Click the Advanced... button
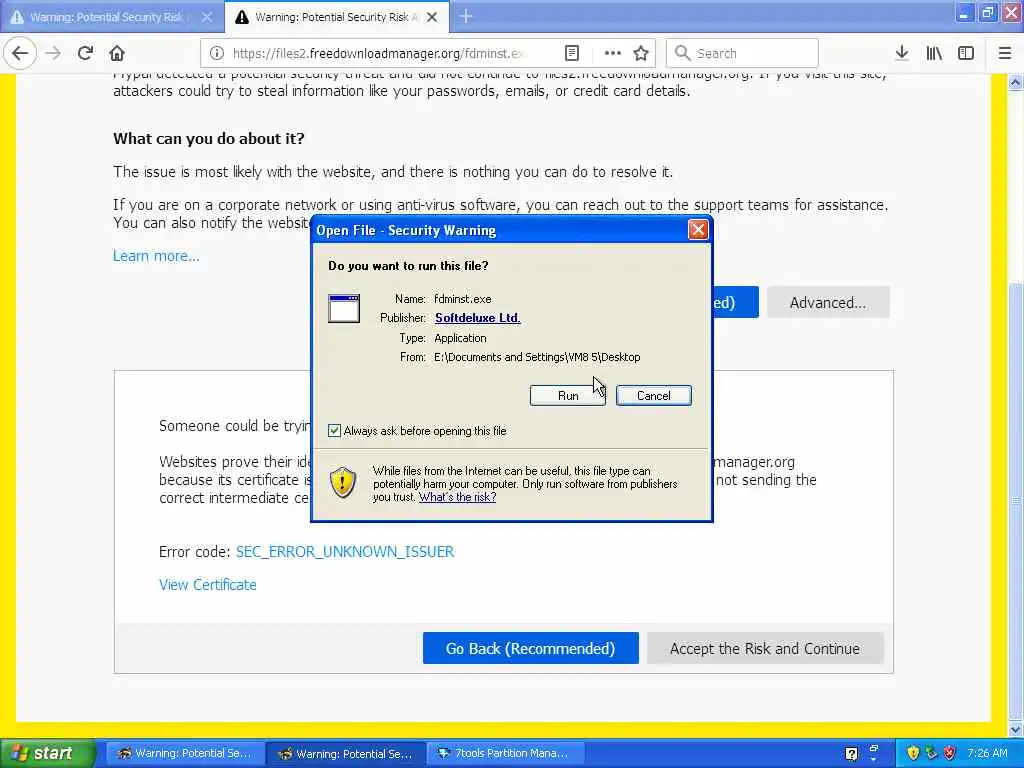1024x768 pixels. point(827,302)
